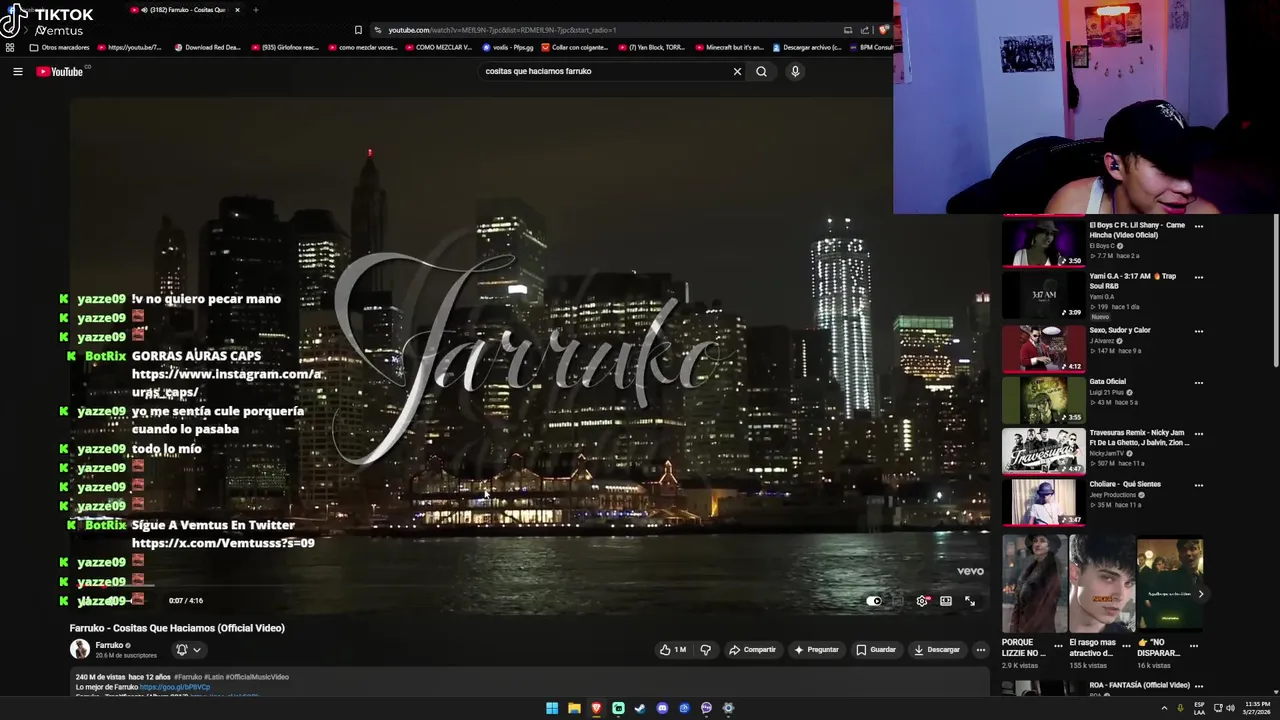Open File Explorer from taskbar
This screenshot has height=720, width=1280.
[x=574, y=708]
